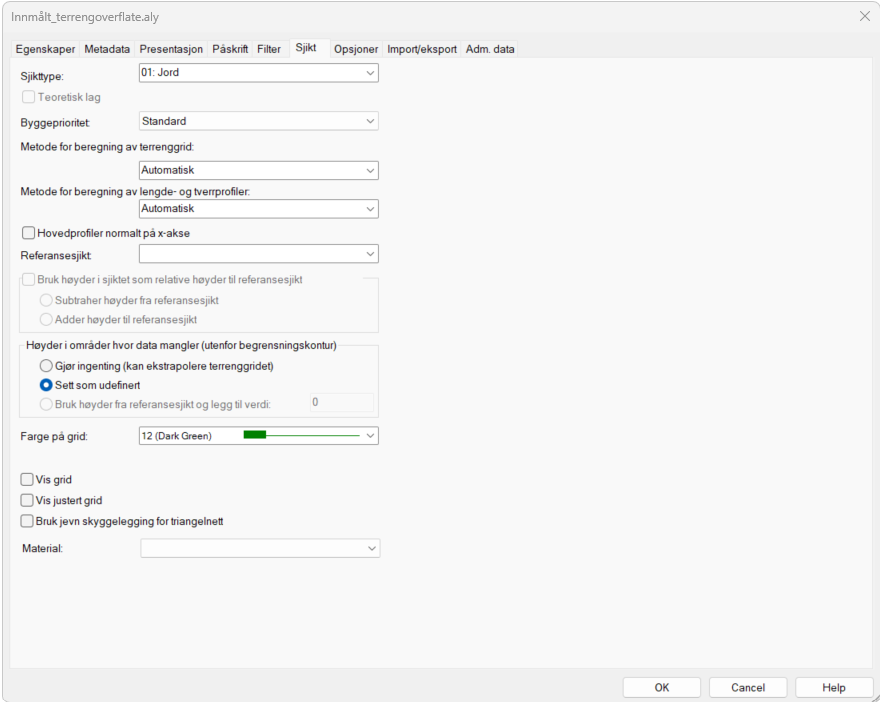Enable Bruk jevn skyggelegging for triangelnett
880x702 pixels.
pos(28,520)
